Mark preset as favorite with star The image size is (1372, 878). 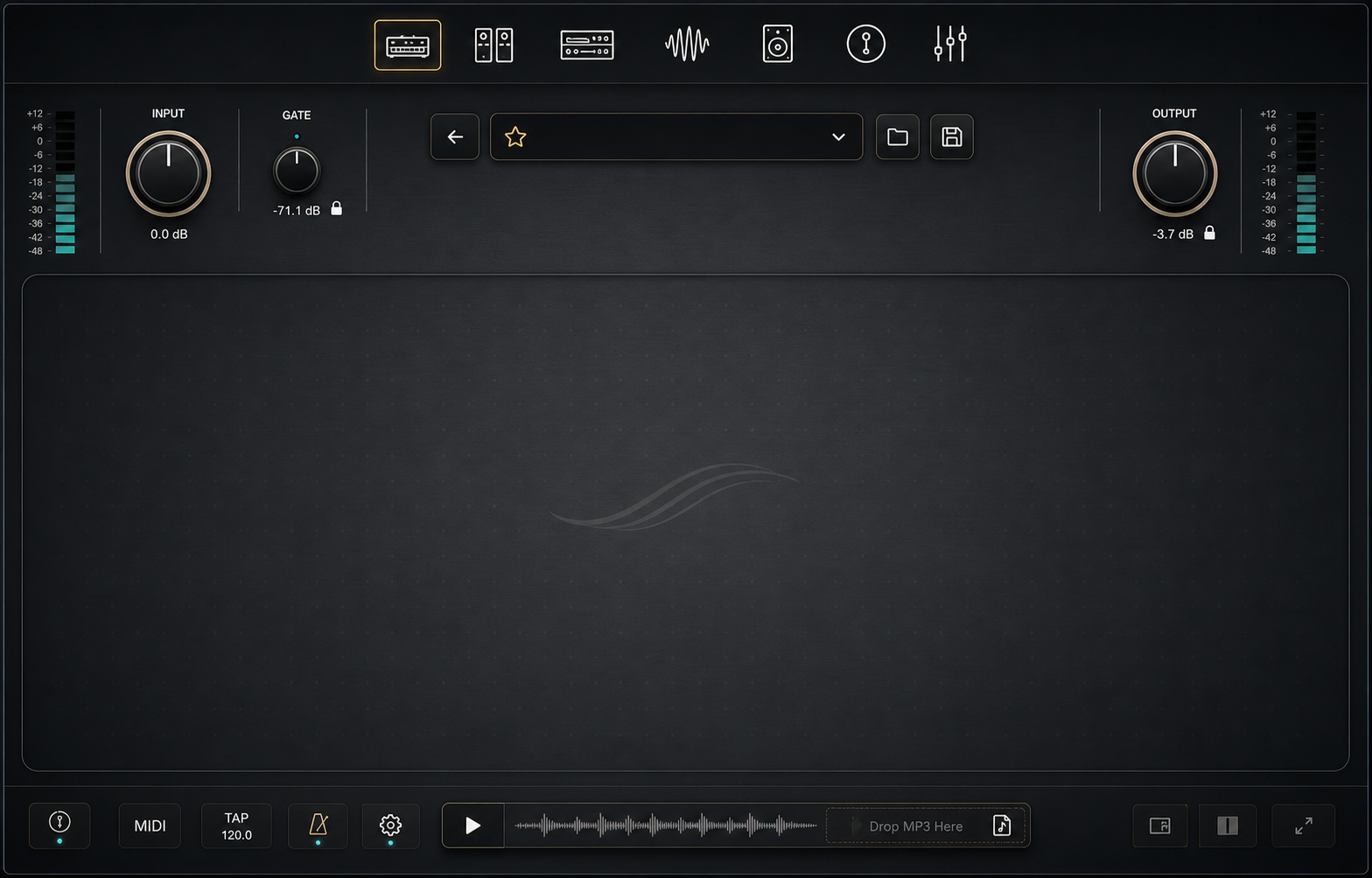[515, 137]
